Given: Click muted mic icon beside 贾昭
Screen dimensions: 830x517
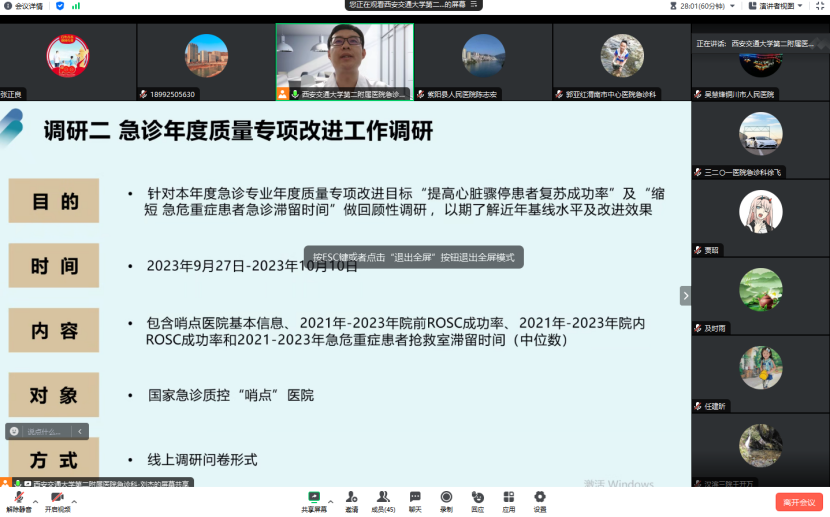Looking at the screenshot, I should pyautogui.click(x=698, y=250).
